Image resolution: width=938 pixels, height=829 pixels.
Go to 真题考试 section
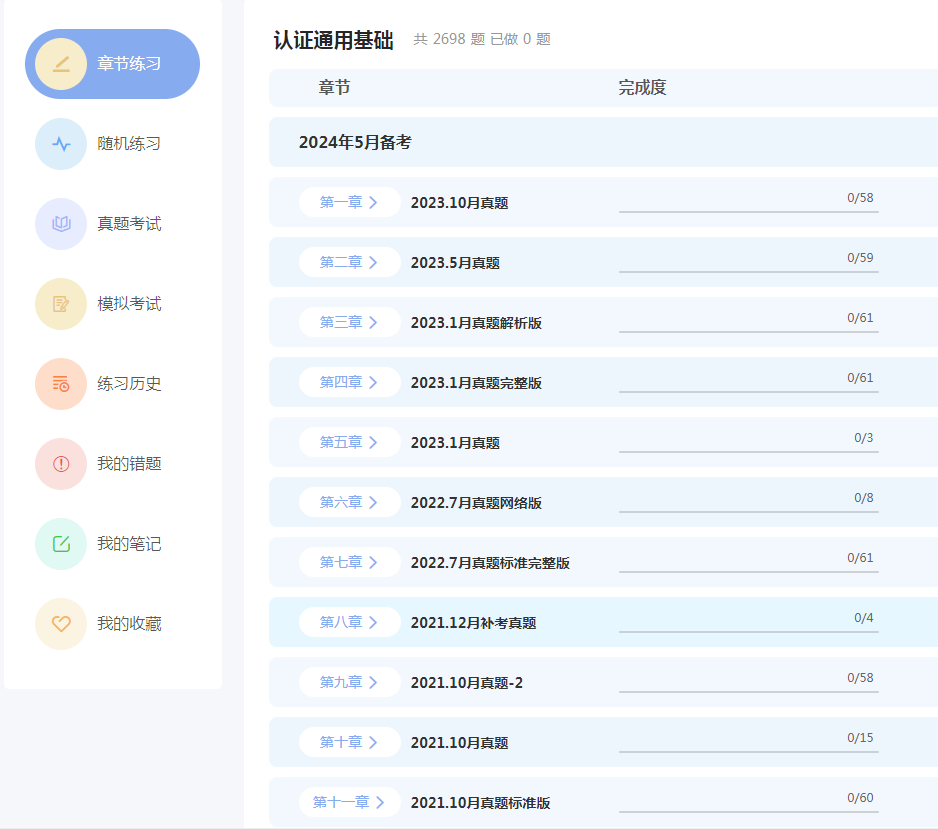[x=129, y=224]
